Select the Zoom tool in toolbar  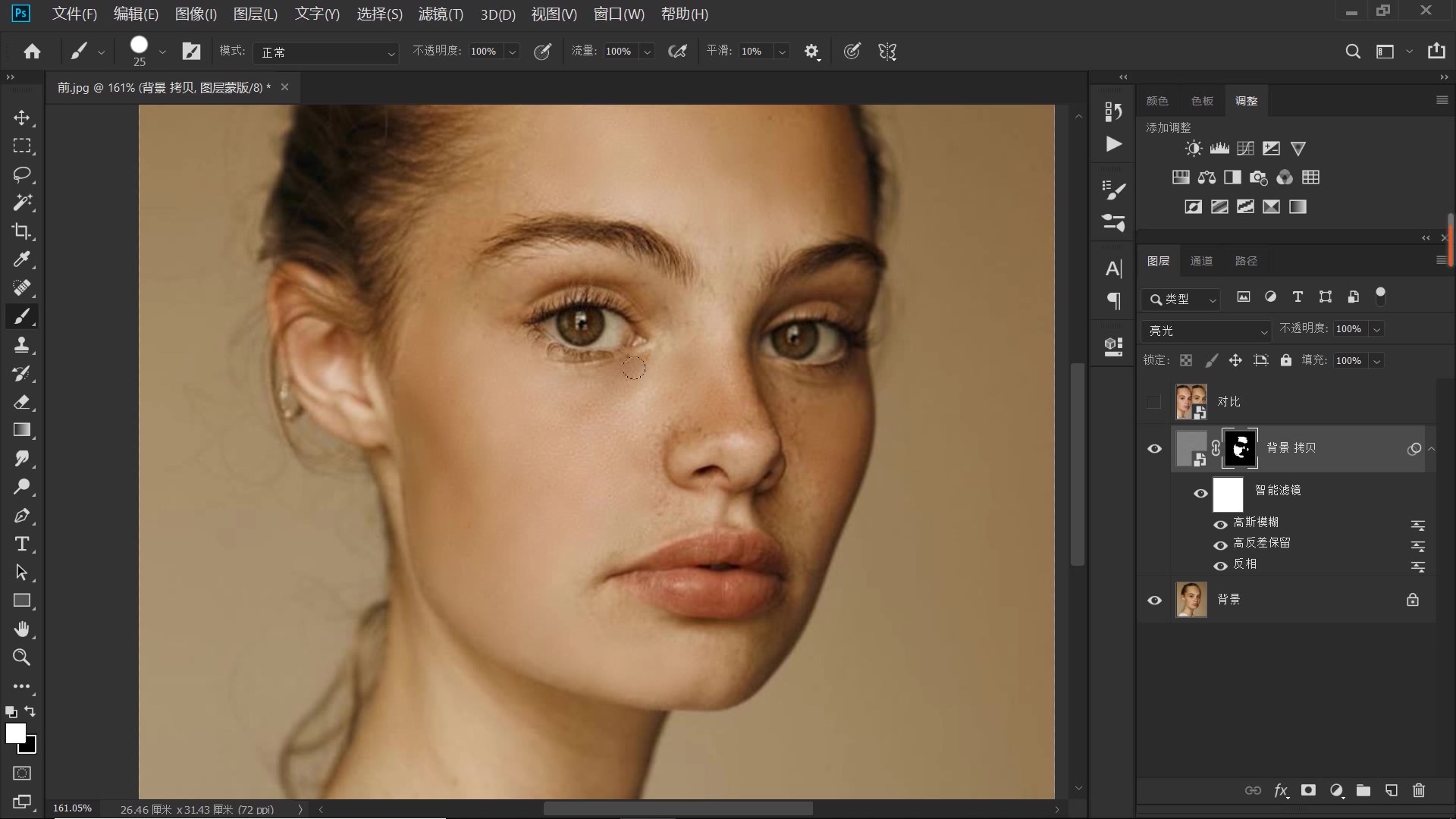click(22, 657)
